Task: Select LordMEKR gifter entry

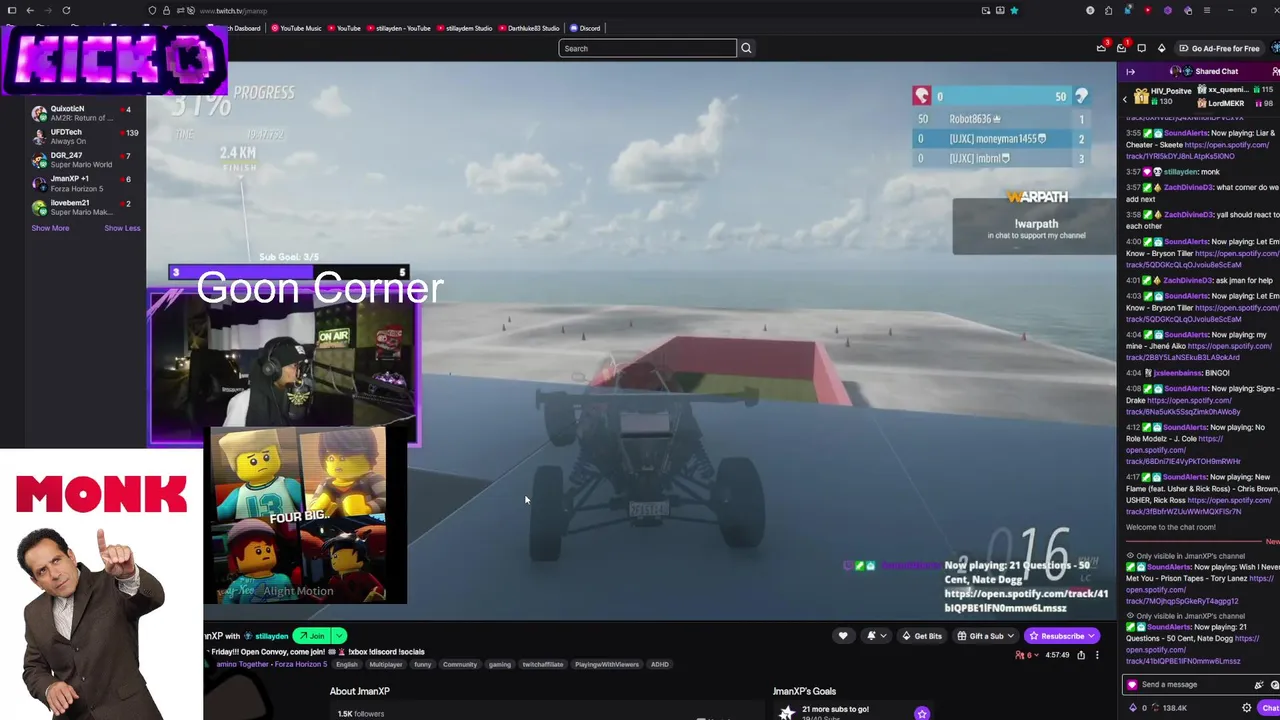Action: [1236, 103]
